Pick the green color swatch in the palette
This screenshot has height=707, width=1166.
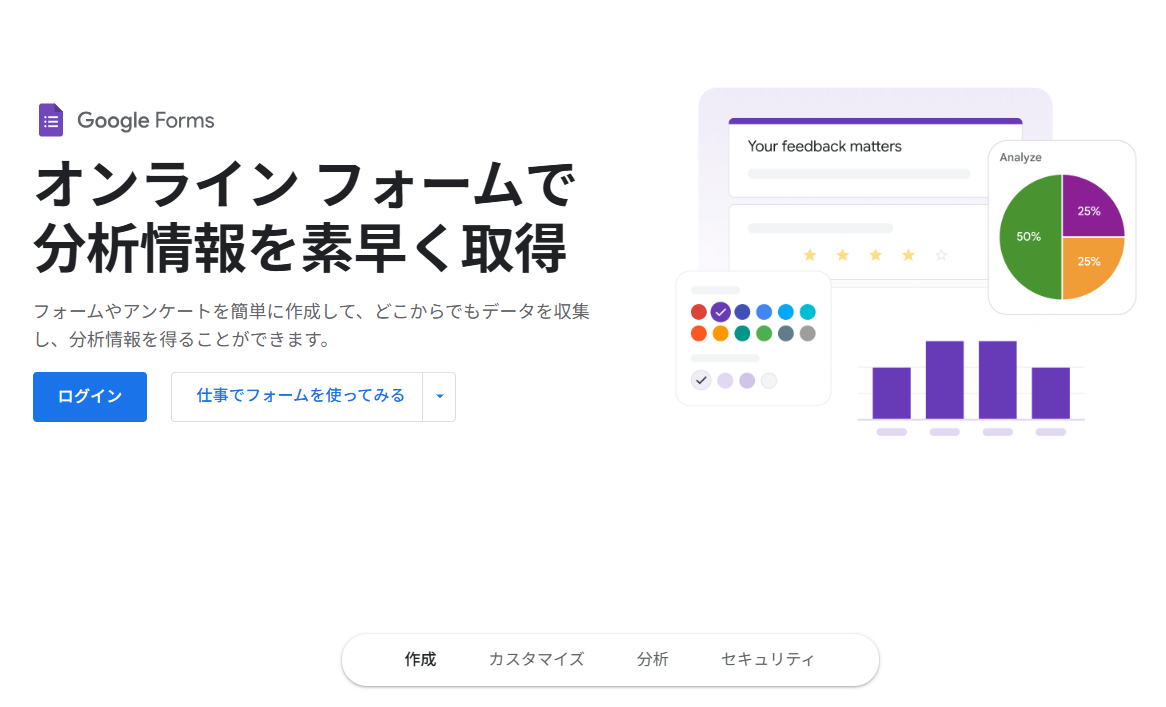point(764,334)
